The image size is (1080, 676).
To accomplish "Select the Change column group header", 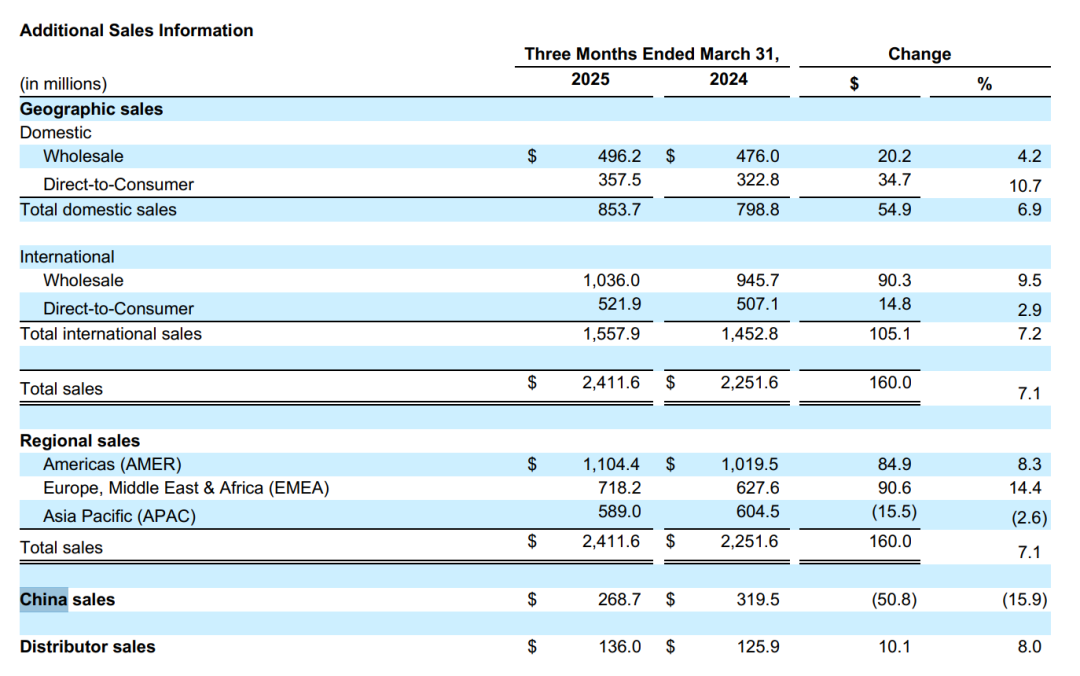I will (919, 54).
